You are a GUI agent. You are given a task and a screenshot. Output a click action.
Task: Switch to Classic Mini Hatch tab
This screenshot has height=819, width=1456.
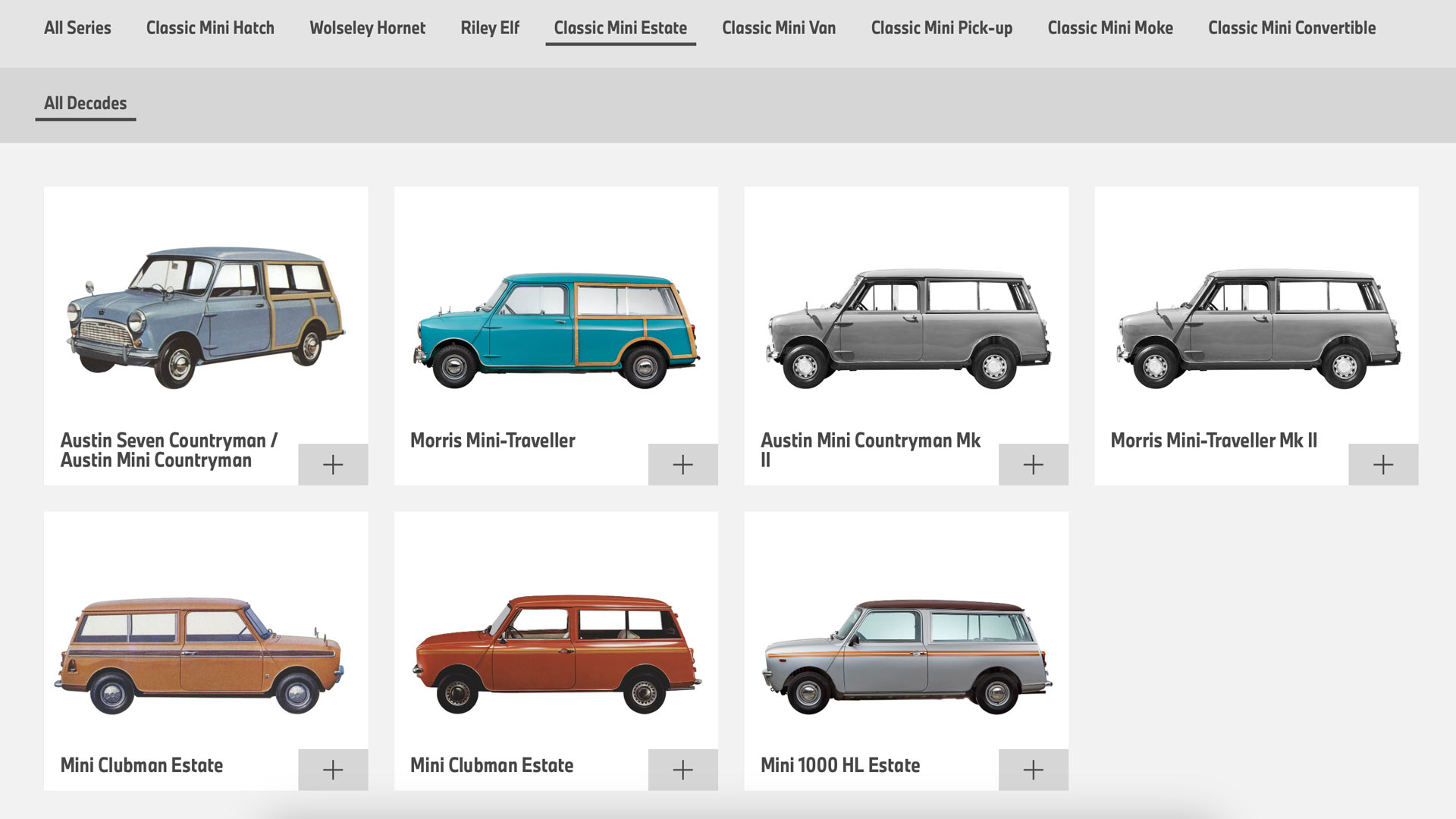coord(210,28)
